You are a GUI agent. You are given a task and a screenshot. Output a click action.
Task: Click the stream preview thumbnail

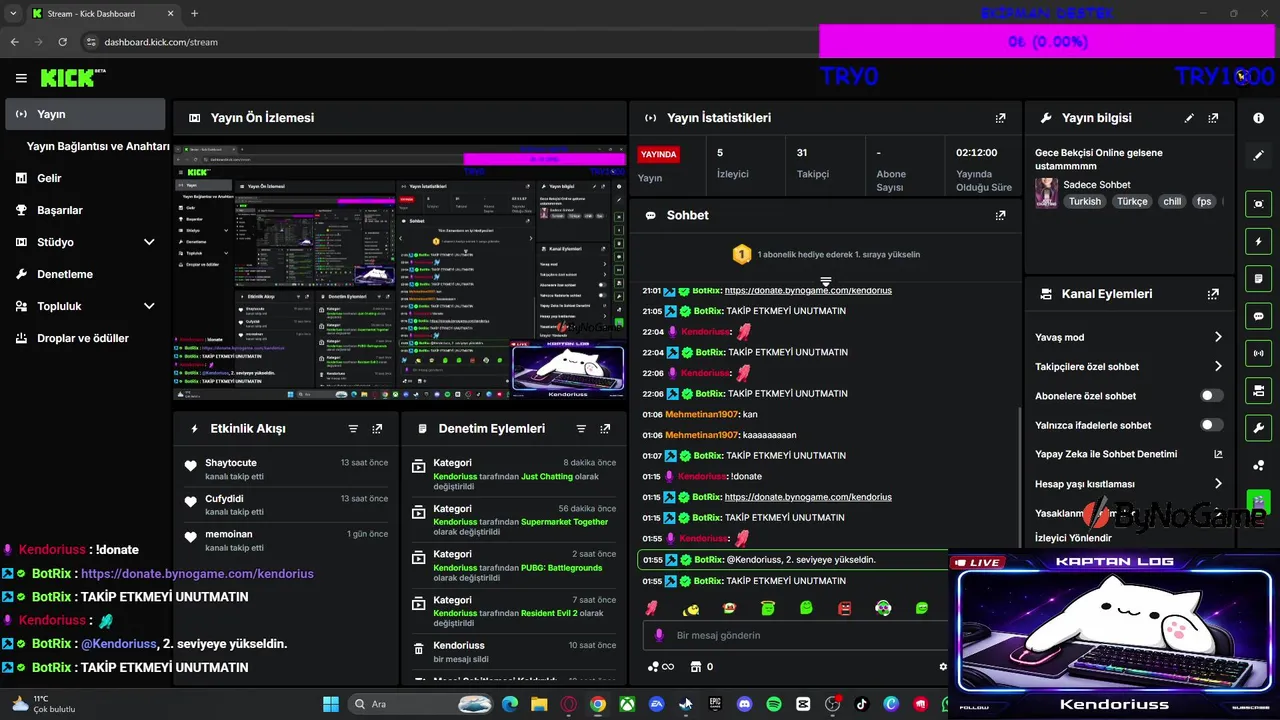point(398,273)
